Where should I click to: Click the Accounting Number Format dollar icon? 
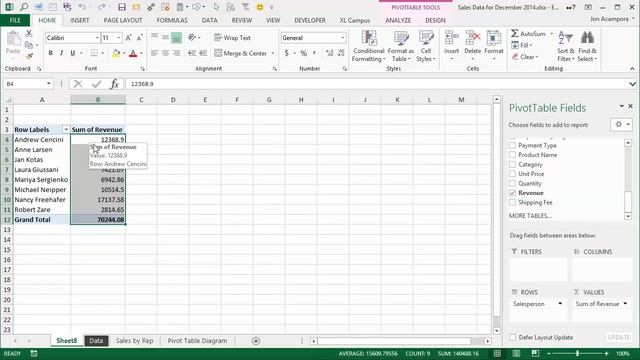coord(287,53)
